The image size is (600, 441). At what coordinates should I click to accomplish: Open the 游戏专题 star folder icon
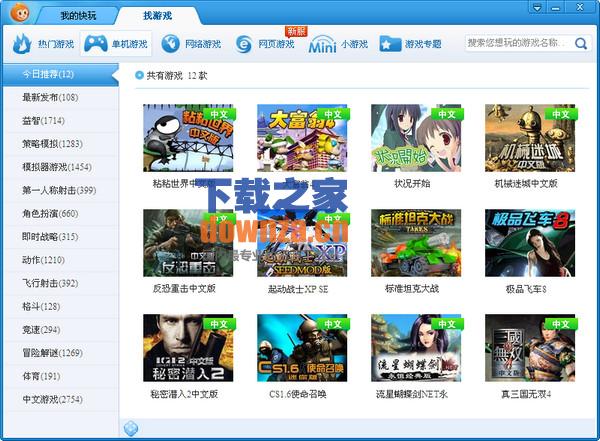click(390, 44)
